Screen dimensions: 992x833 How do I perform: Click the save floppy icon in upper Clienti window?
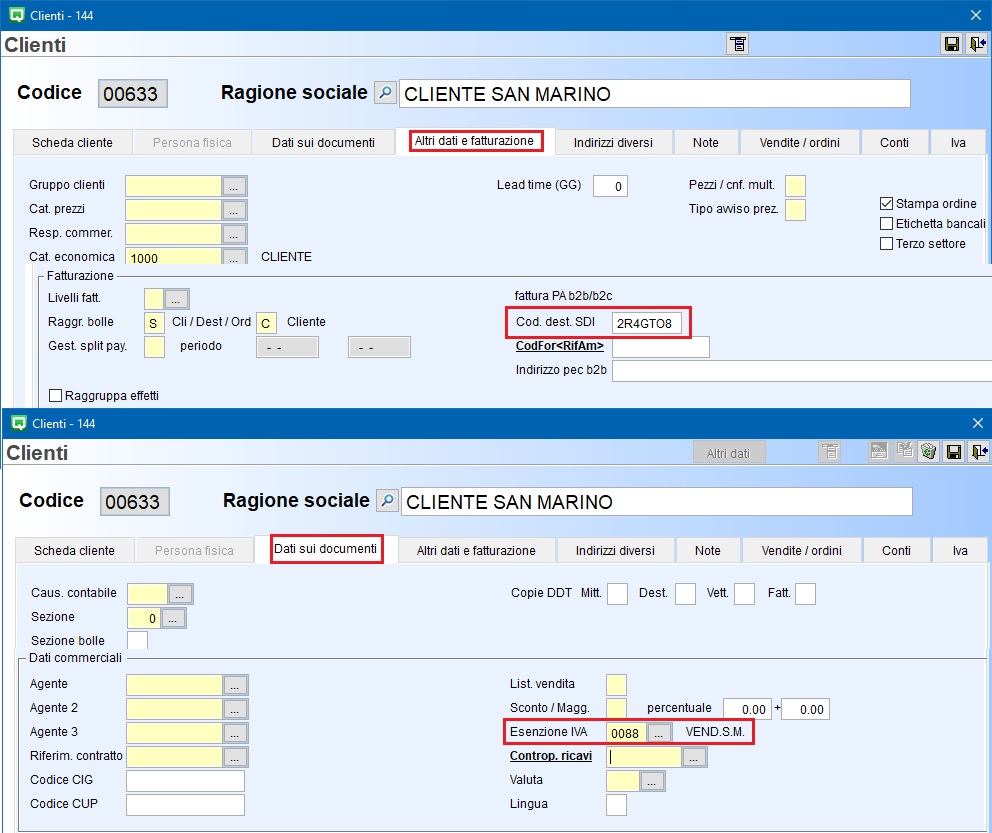click(x=952, y=44)
